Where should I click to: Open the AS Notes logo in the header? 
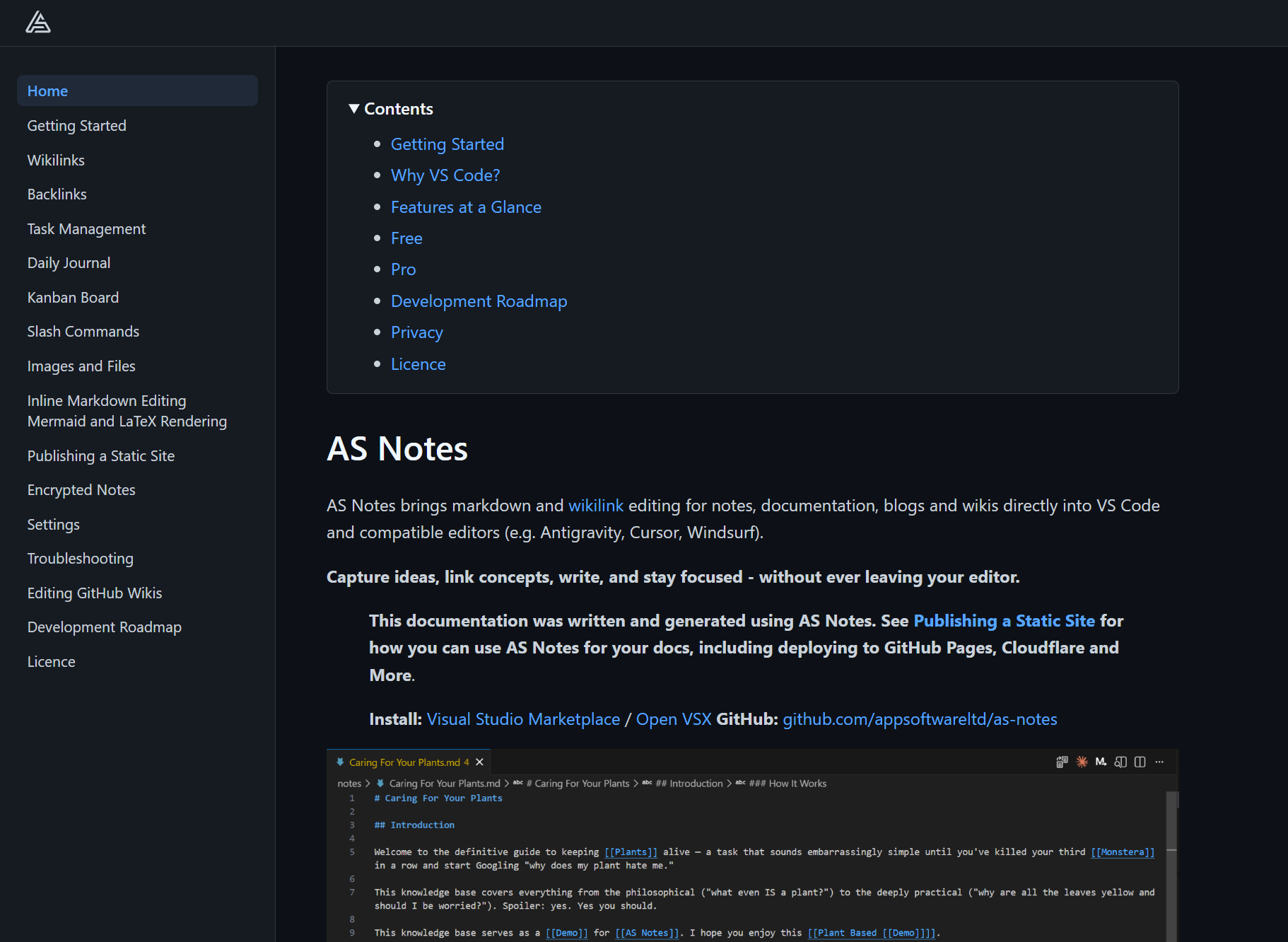39,22
